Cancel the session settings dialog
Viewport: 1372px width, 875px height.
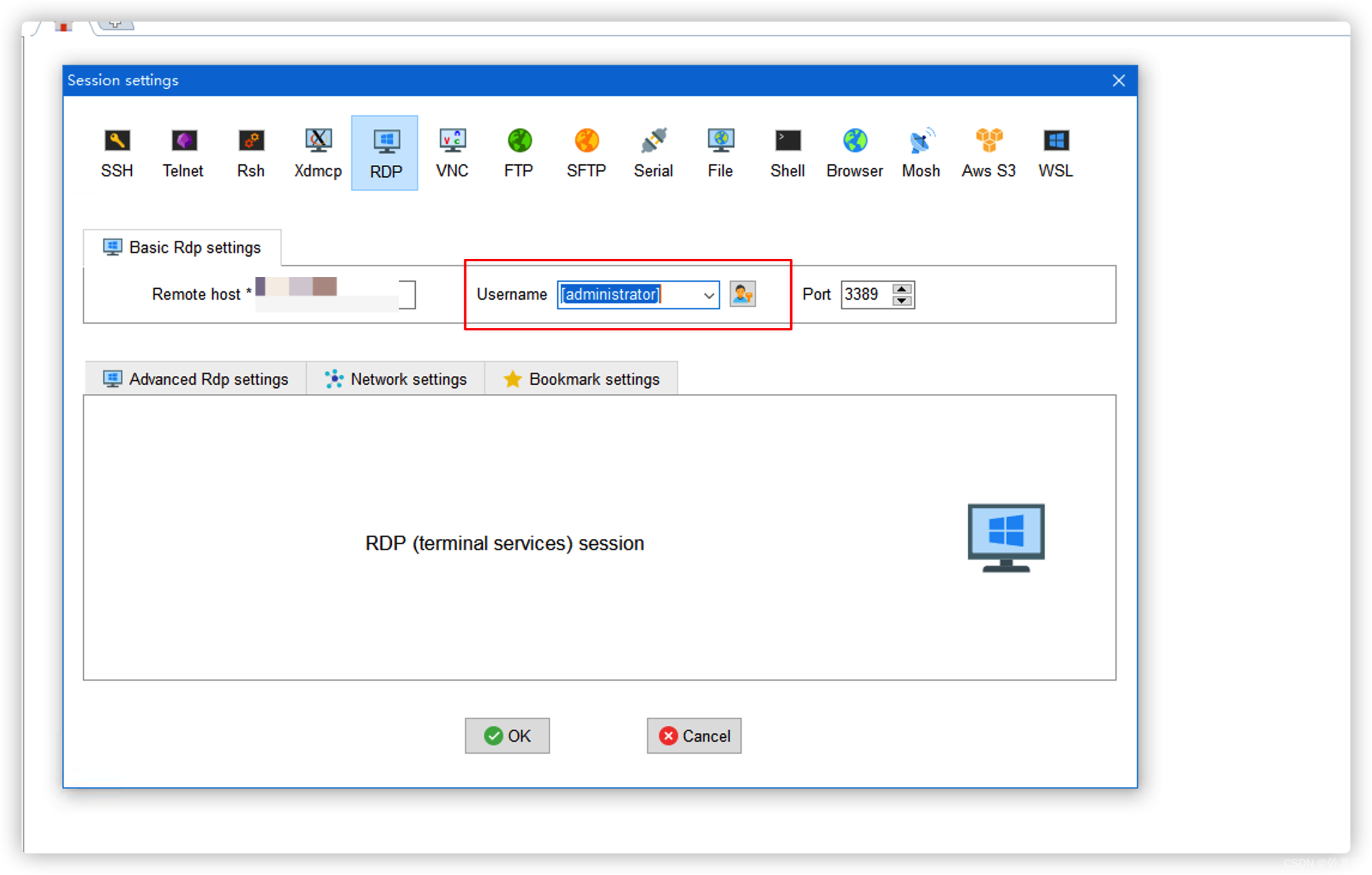[693, 736]
